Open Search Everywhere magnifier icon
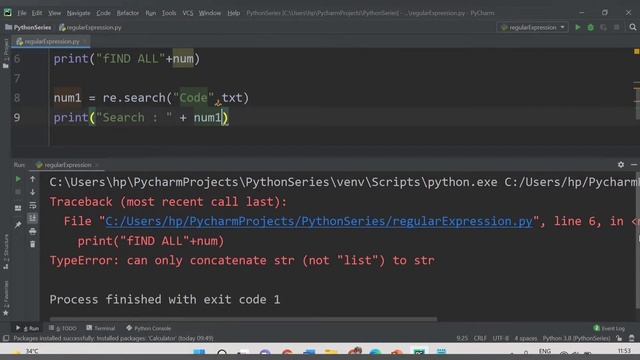Screen dimensions: 640x360 633,27
